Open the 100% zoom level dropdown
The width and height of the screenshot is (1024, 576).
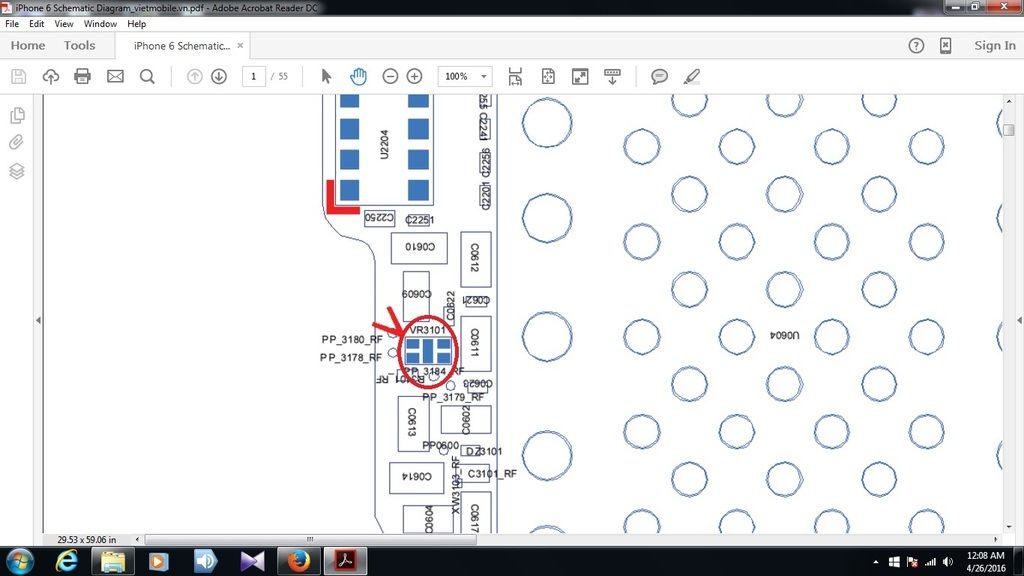(466, 76)
